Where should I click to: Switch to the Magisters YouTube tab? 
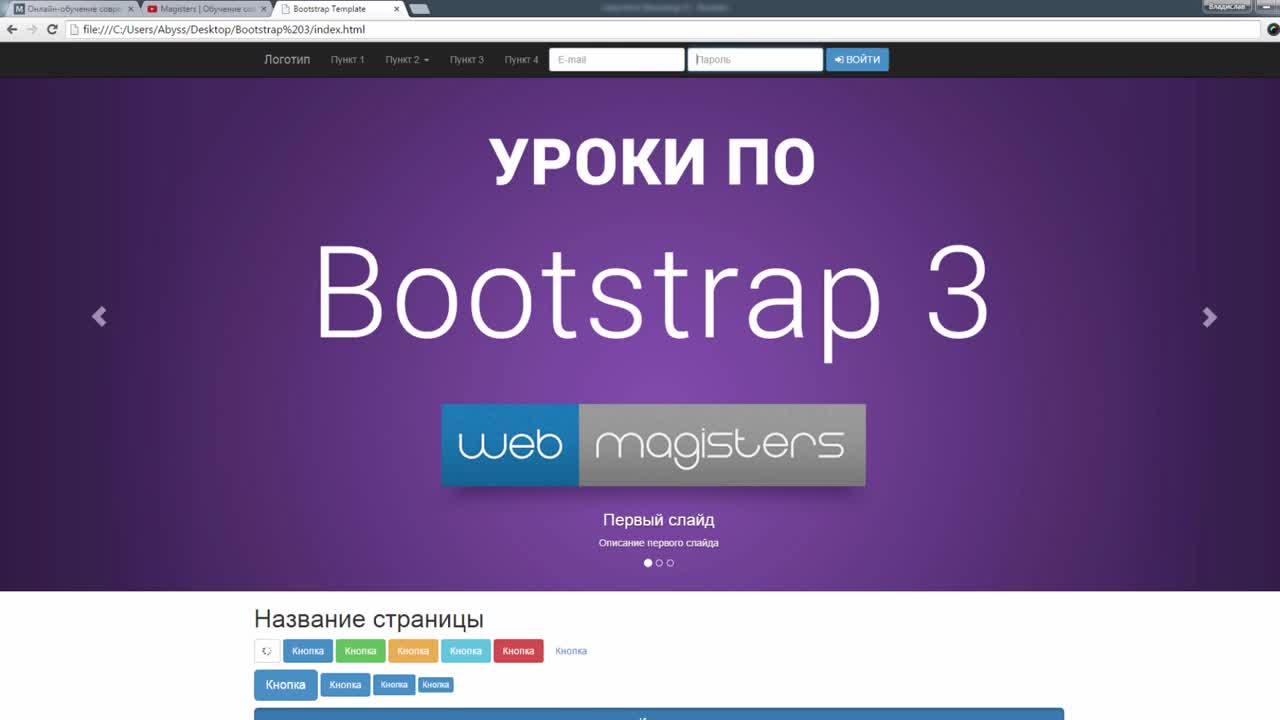pos(207,9)
